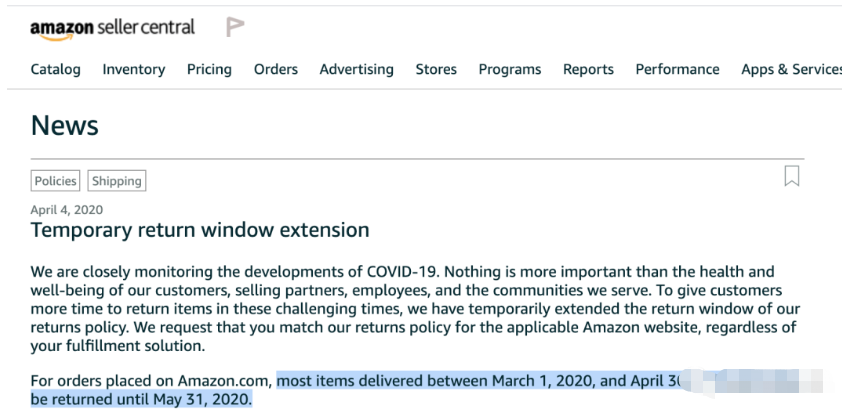Open the Advertising menu

click(x=357, y=69)
